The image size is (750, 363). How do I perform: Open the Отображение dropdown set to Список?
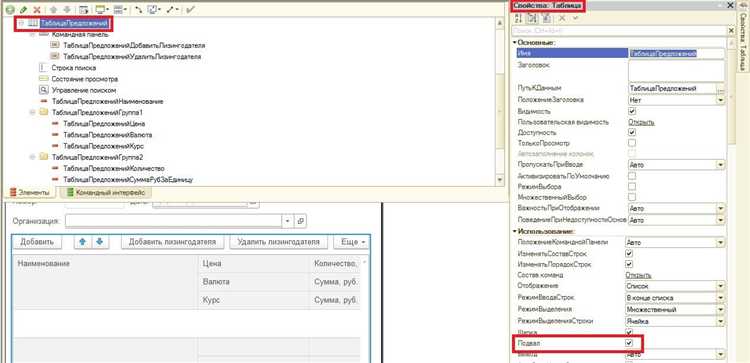click(720, 286)
